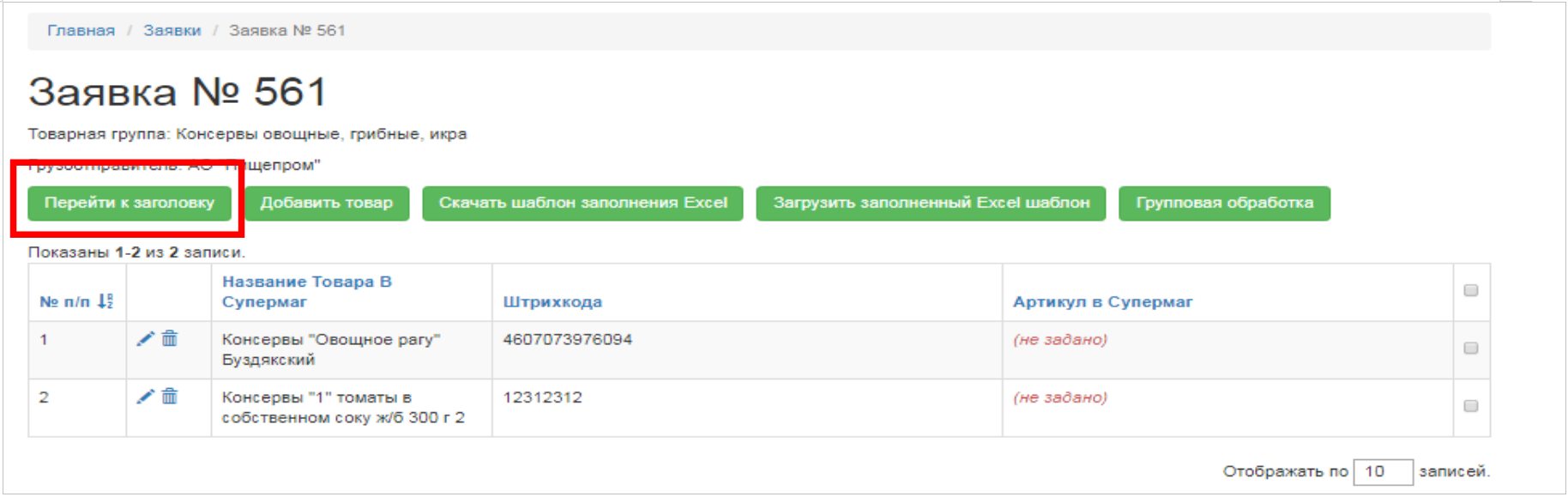Image resolution: width=1568 pixels, height=497 pixels.
Task: Toggle the select-all checkbox in table header
Action: pyautogui.click(x=1470, y=291)
